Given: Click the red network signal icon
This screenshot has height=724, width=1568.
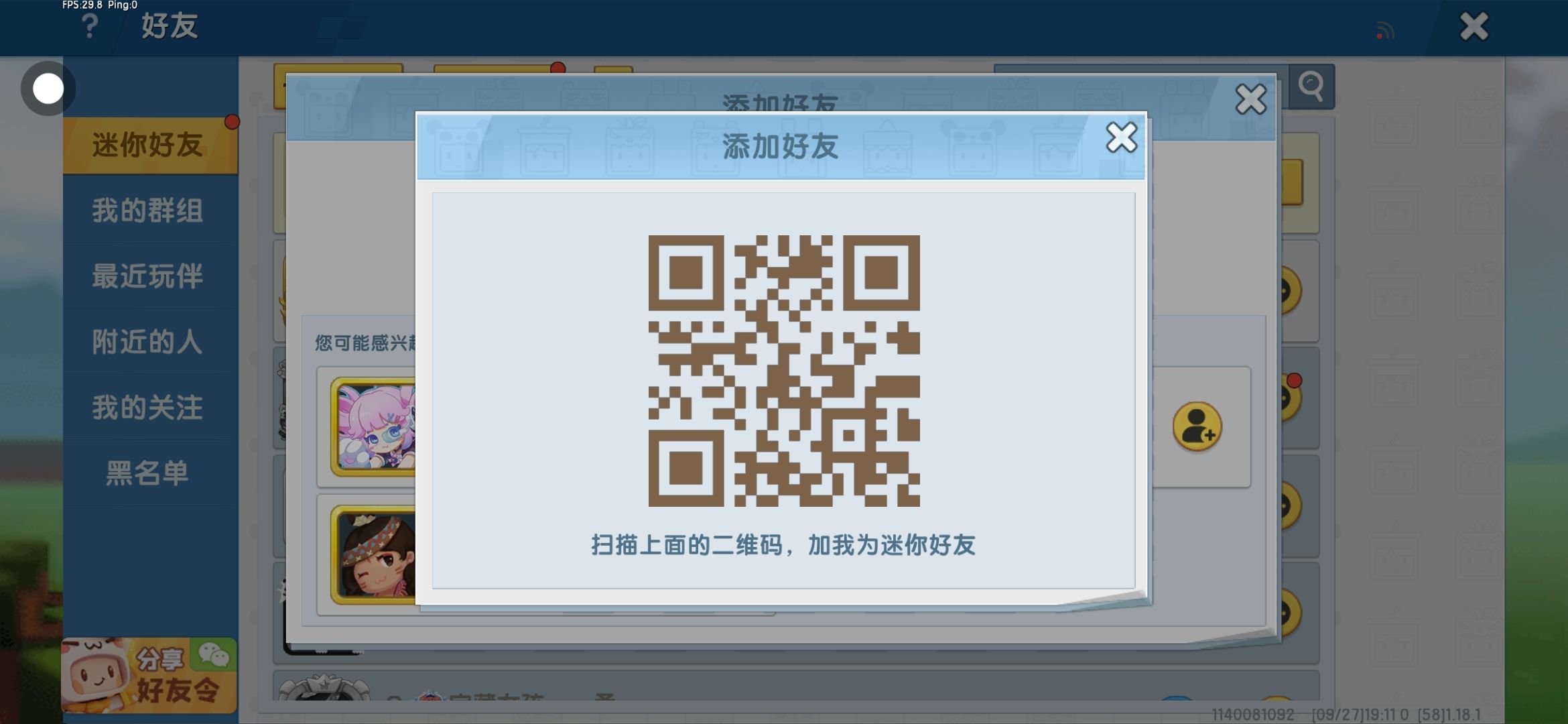Looking at the screenshot, I should point(1384,31).
